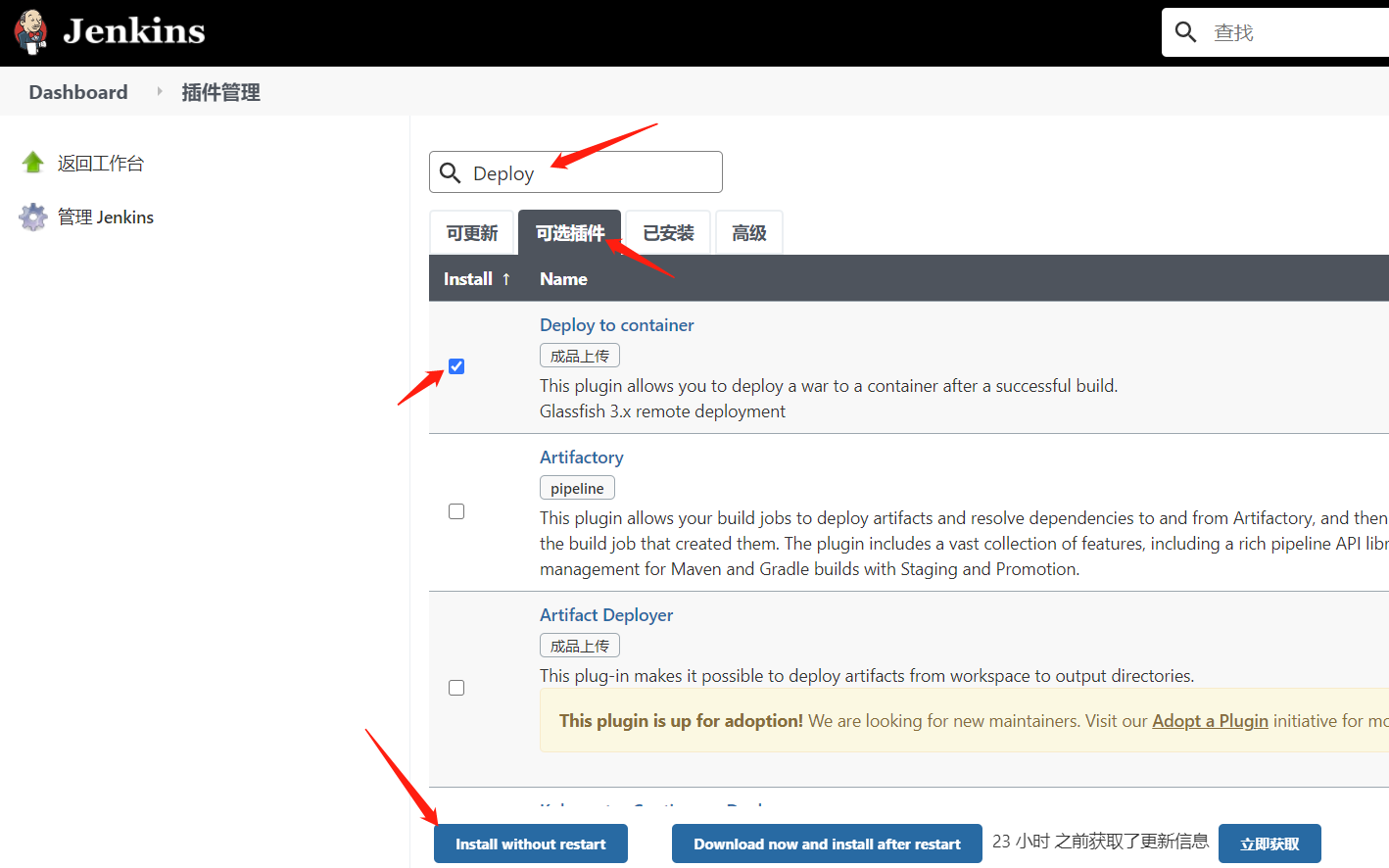Sort by the Install column header
1389x868 pixels.
pos(477,279)
